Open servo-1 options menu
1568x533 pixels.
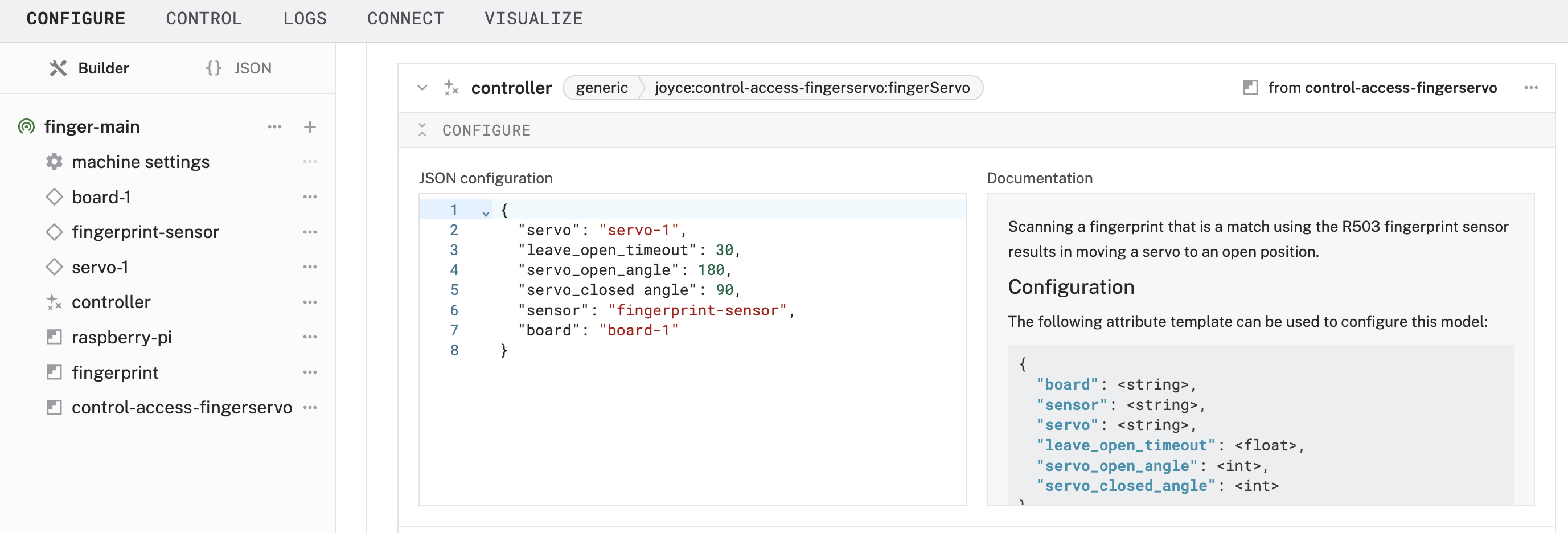coord(310,267)
